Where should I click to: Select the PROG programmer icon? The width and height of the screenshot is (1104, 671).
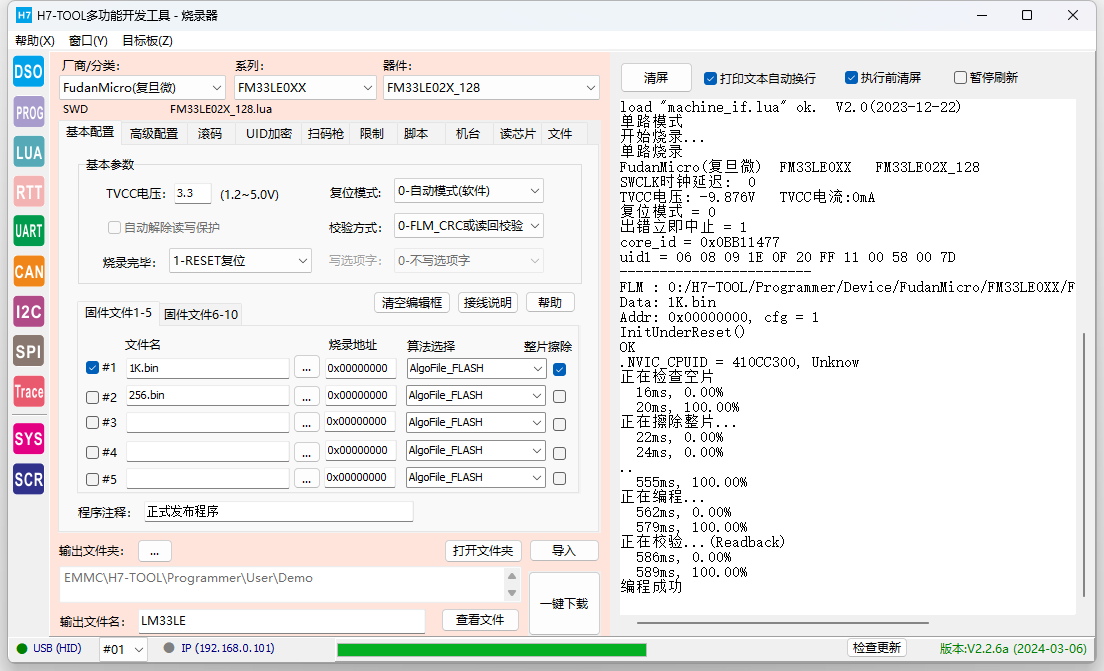pyautogui.click(x=28, y=113)
